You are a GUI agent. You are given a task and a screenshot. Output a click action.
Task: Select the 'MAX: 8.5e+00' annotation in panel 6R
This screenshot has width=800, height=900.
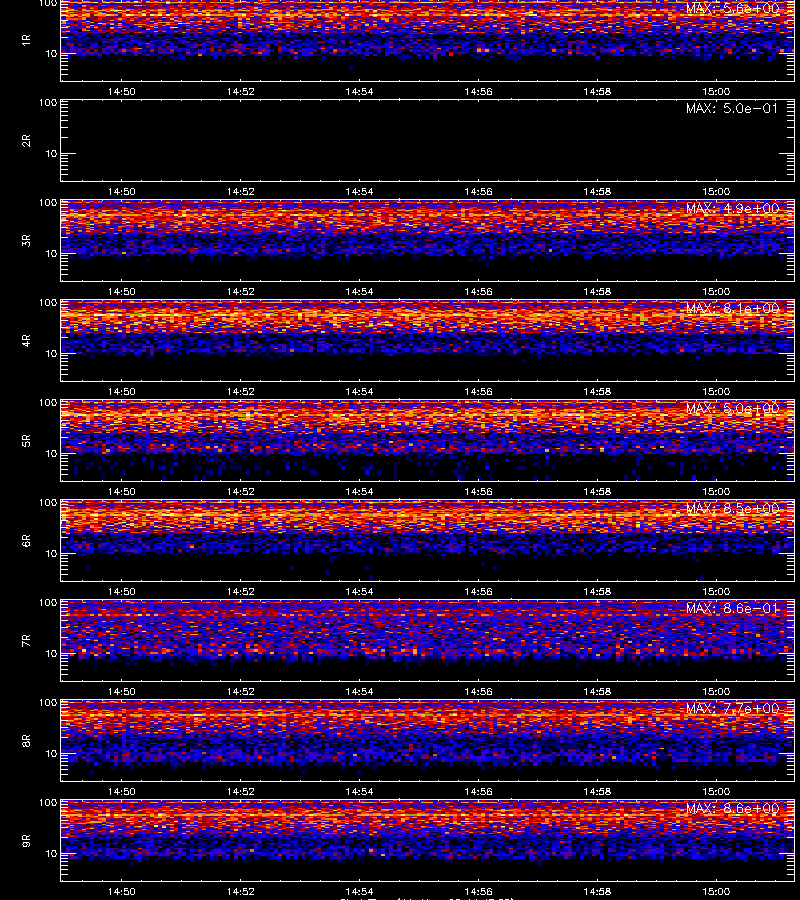pyautogui.click(x=732, y=509)
